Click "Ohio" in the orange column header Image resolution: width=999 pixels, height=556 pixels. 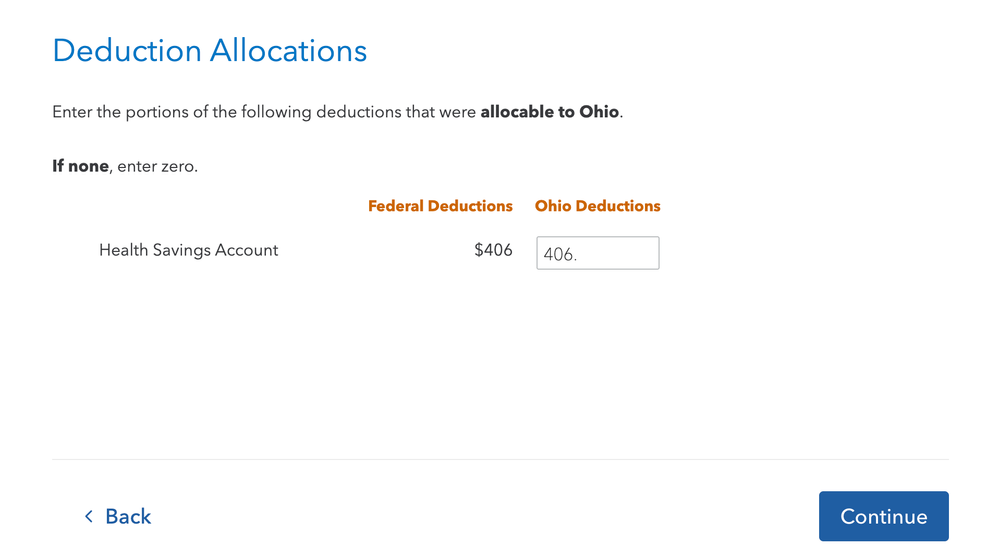[x=553, y=206]
